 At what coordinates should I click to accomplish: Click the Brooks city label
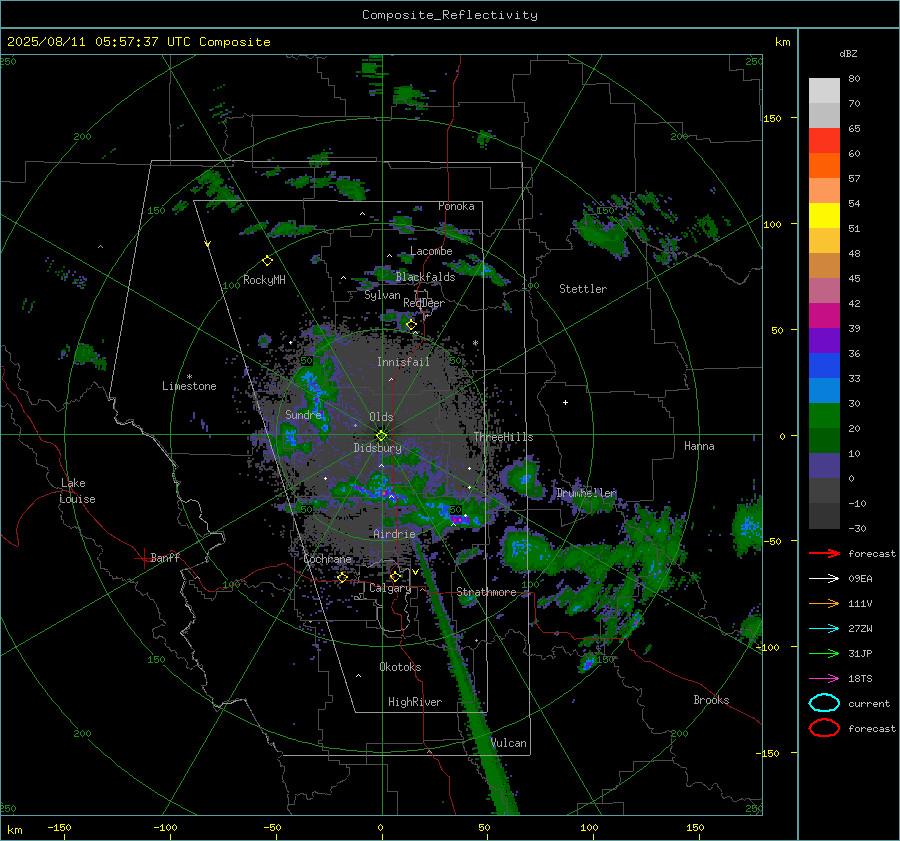click(711, 700)
